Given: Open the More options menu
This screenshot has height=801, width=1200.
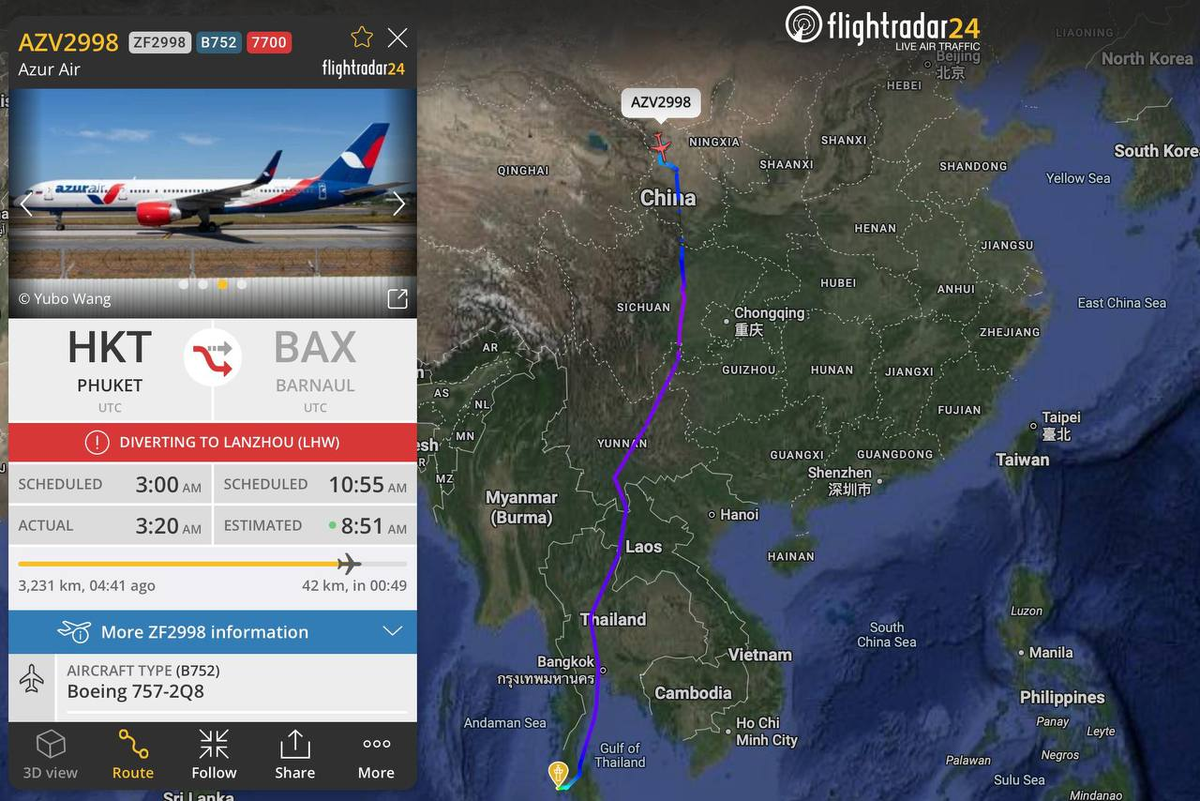Looking at the screenshot, I should pyautogui.click(x=376, y=754).
